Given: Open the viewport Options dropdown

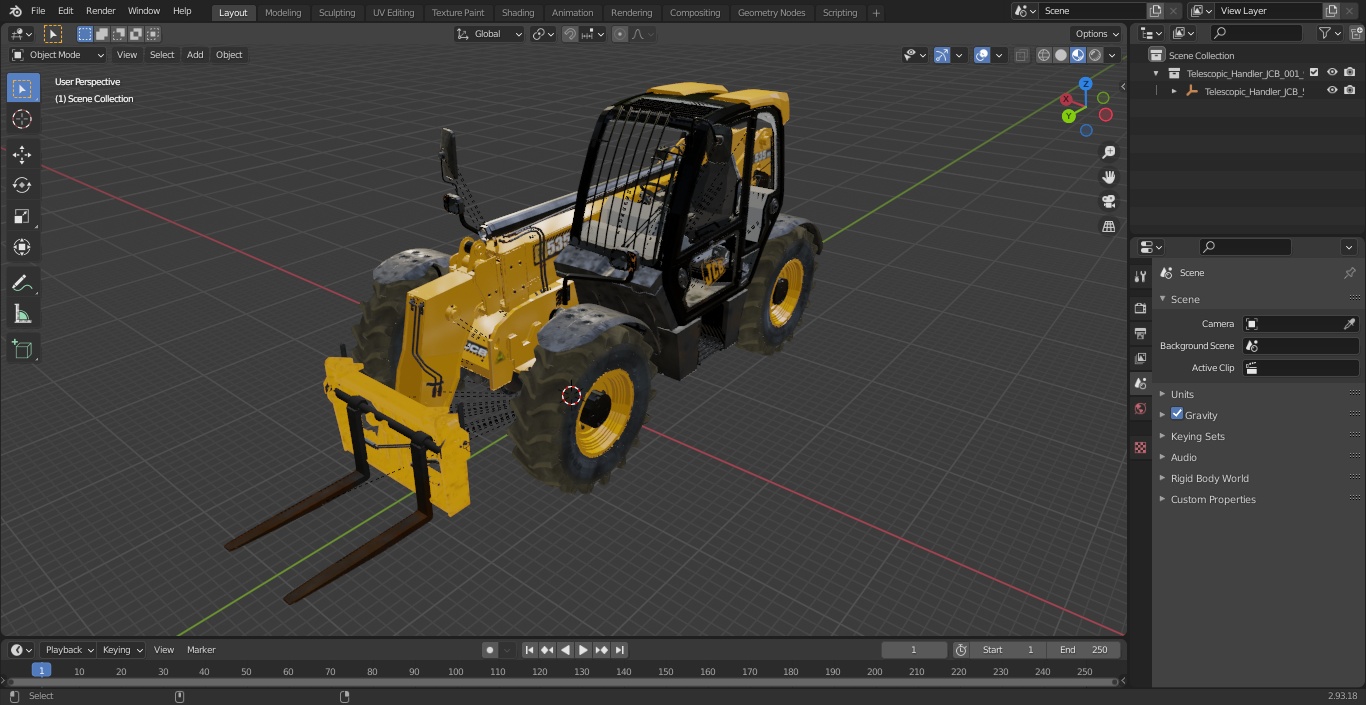Looking at the screenshot, I should pyautogui.click(x=1097, y=34).
